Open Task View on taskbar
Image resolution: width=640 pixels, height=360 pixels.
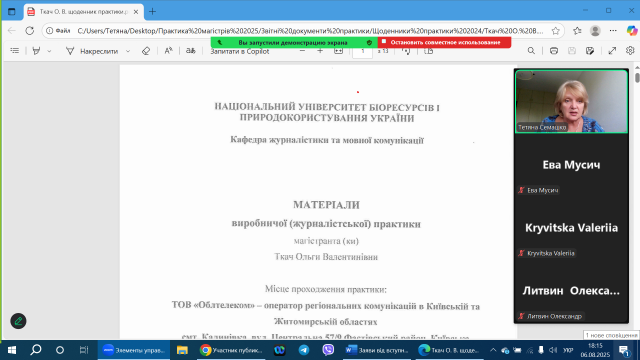click(84, 350)
